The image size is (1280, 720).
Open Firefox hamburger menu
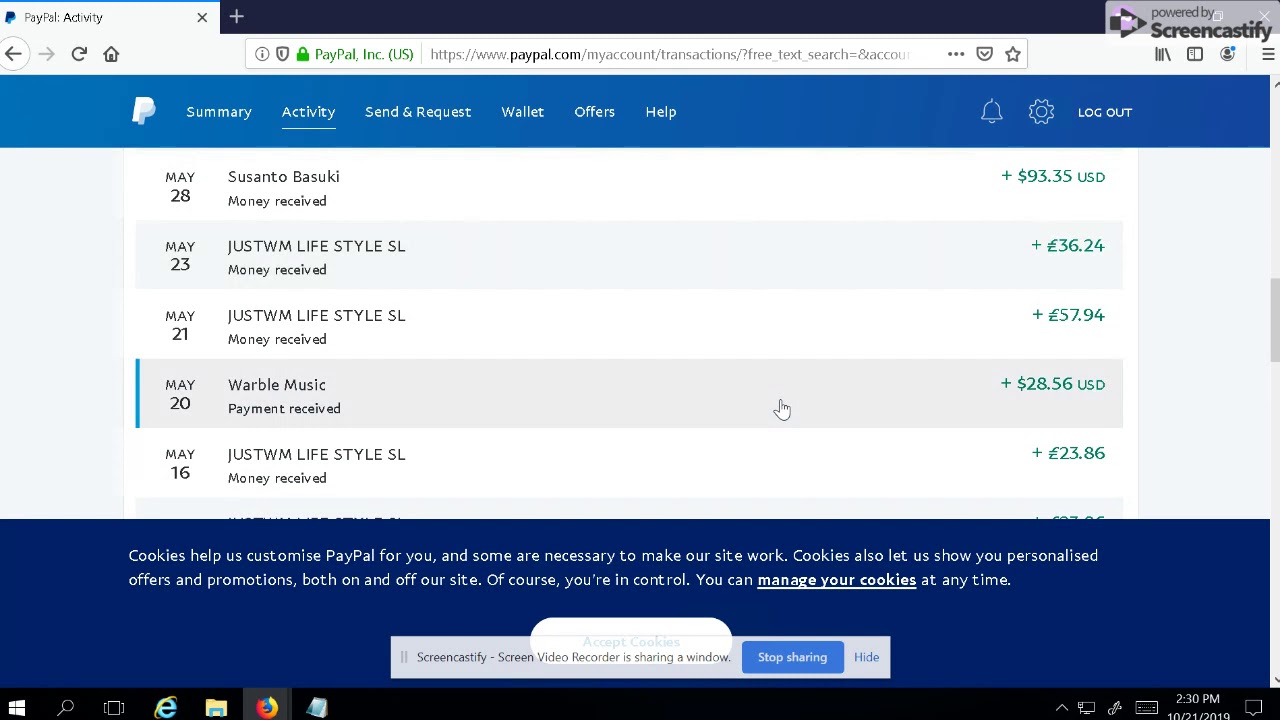click(x=1268, y=54)
